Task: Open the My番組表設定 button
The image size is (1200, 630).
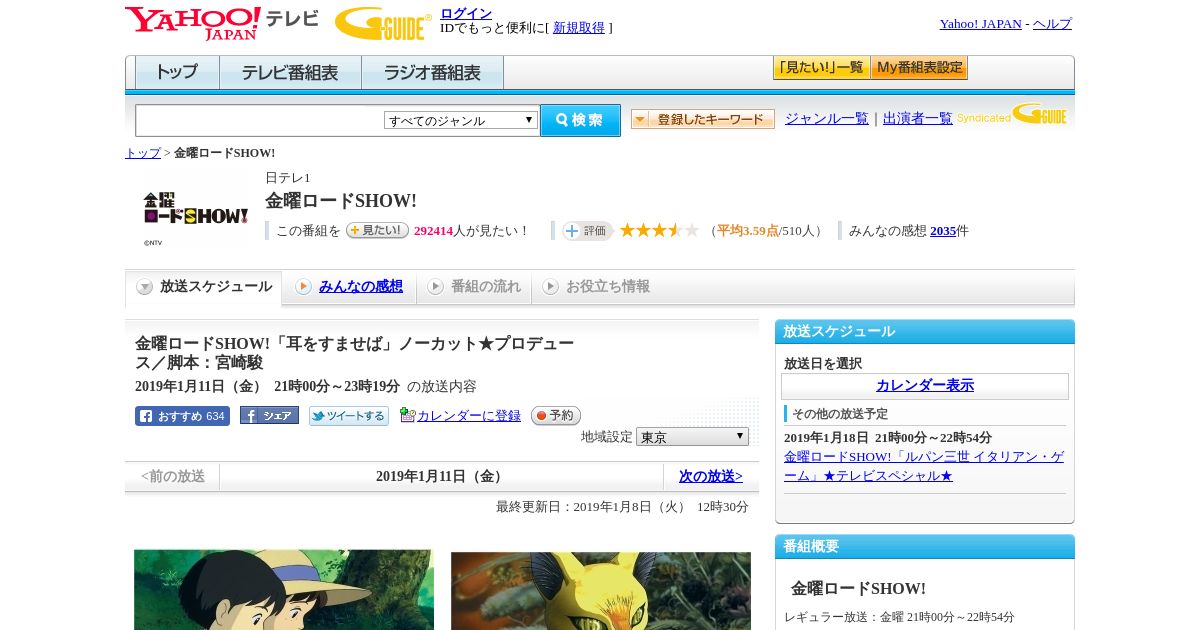Action: 919,68
